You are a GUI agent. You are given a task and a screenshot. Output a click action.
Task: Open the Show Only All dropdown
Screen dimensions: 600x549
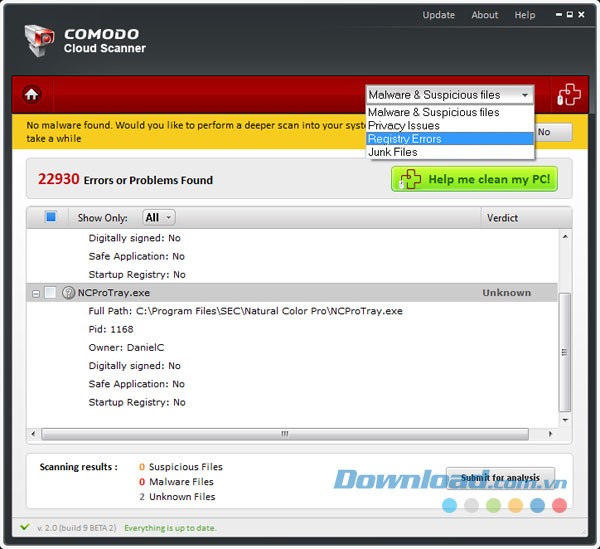(159, 217)
